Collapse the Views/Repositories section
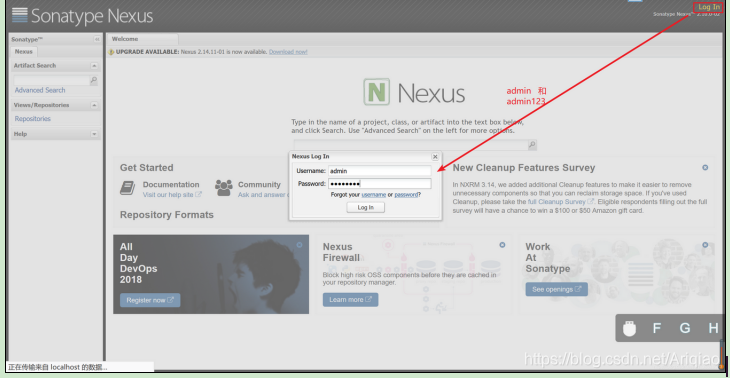This screenshot has height=378, width=730. [x=95, y=105]
